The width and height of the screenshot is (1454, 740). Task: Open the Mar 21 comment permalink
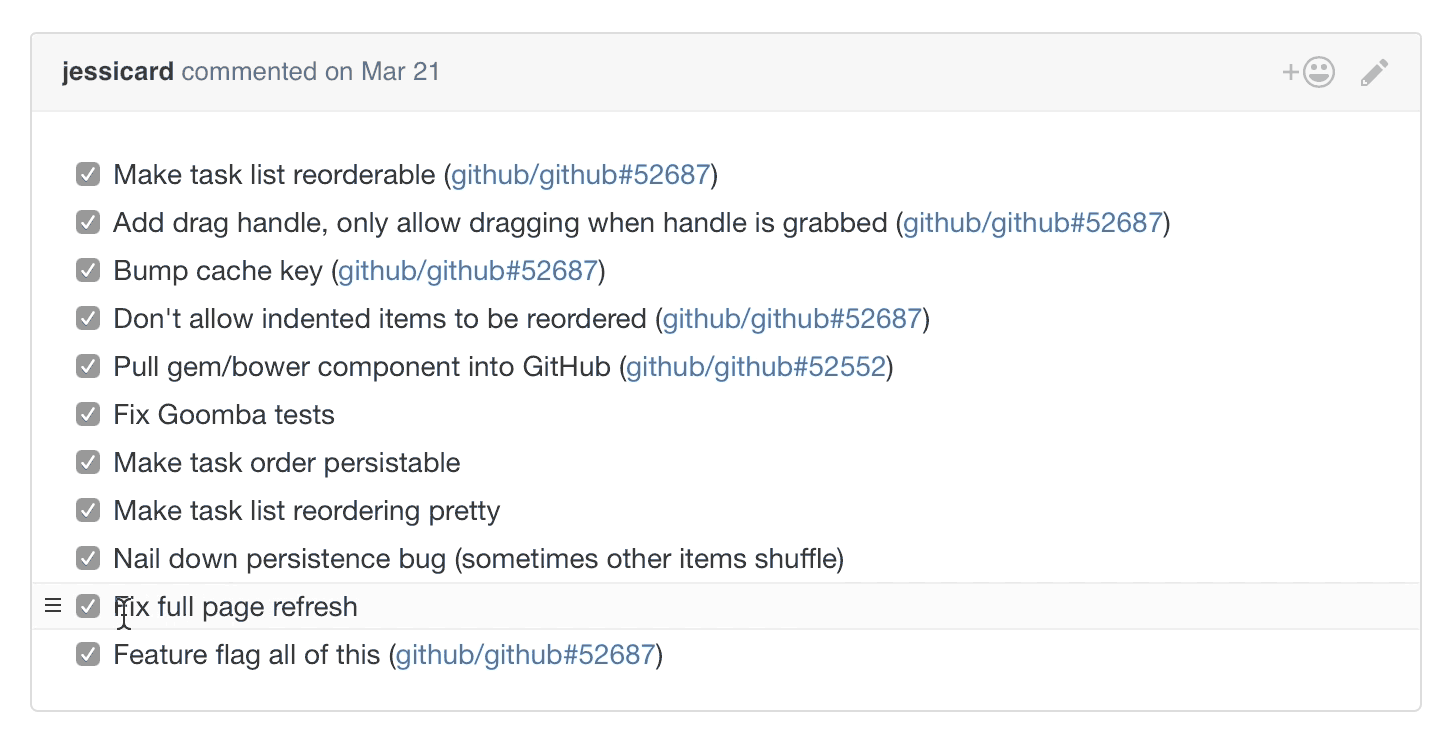click(x=399, y=71)
